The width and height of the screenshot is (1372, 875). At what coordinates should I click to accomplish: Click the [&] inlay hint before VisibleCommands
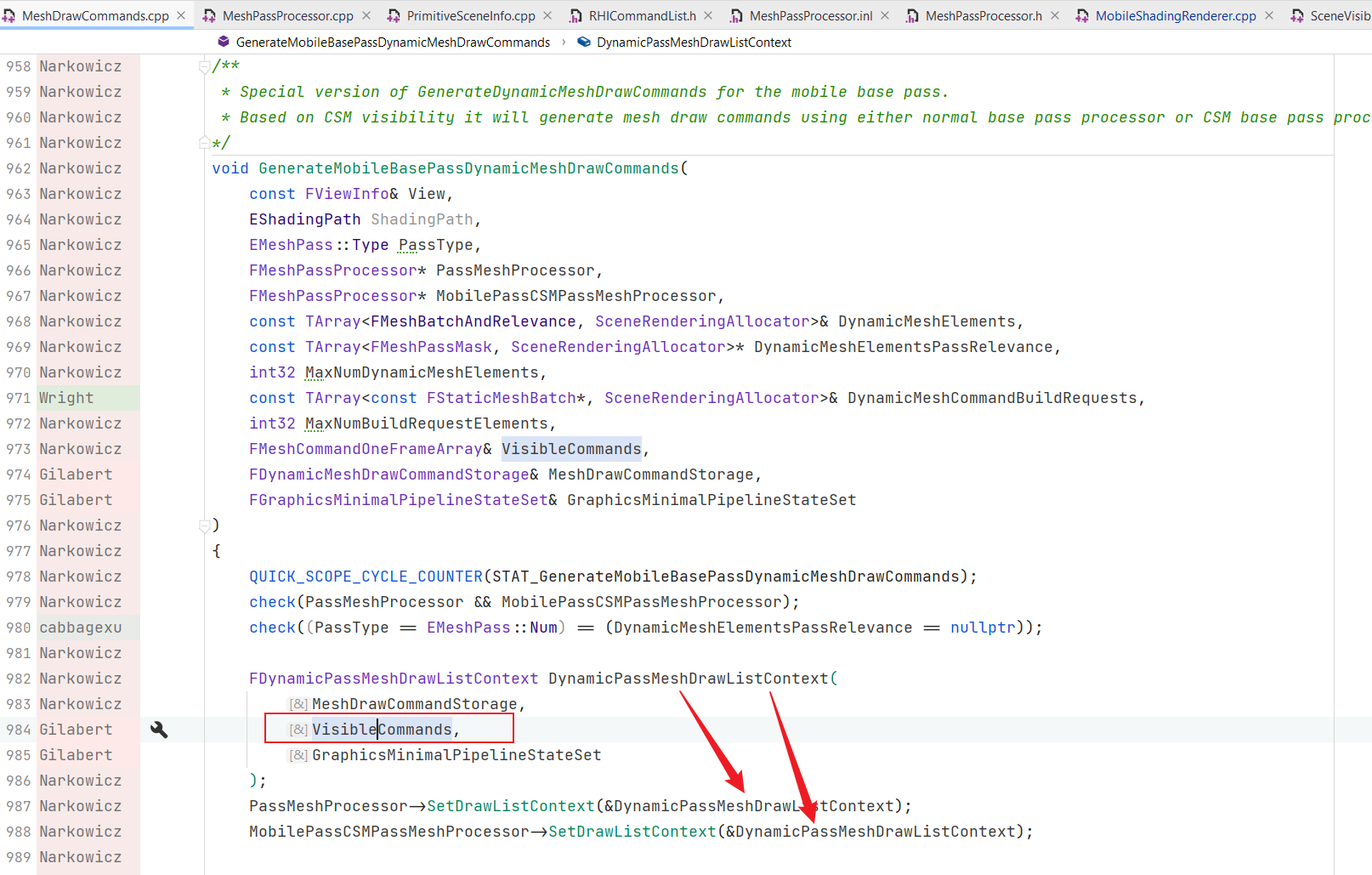point(298,730)
